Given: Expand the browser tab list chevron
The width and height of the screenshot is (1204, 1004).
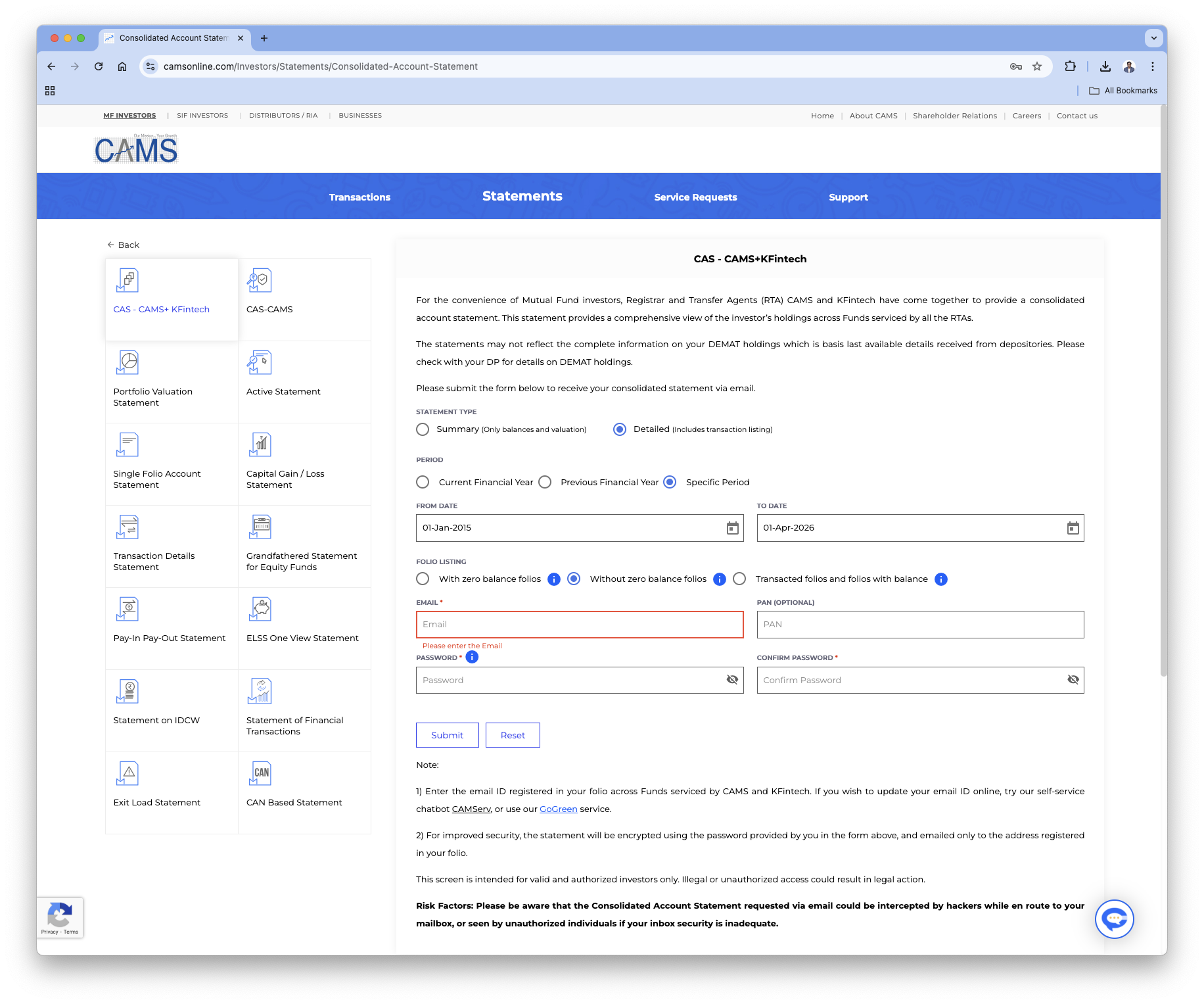Looking at the screenshot, I should coord(1153,38).
